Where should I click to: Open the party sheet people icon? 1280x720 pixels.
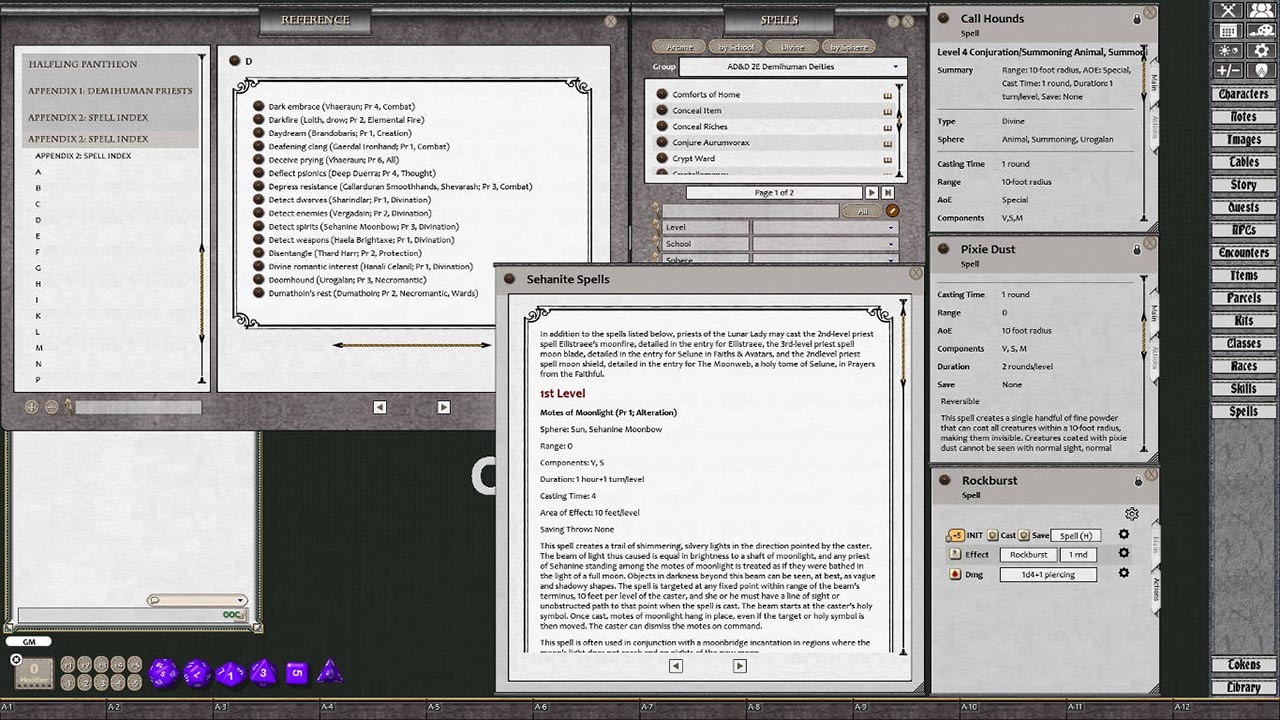click(x=1261, y=10)
